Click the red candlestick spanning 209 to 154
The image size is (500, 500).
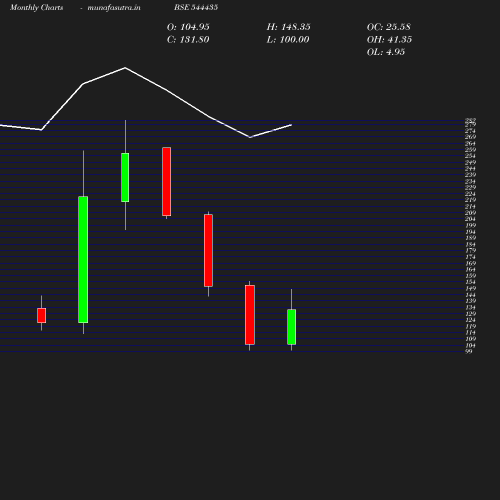208,250
